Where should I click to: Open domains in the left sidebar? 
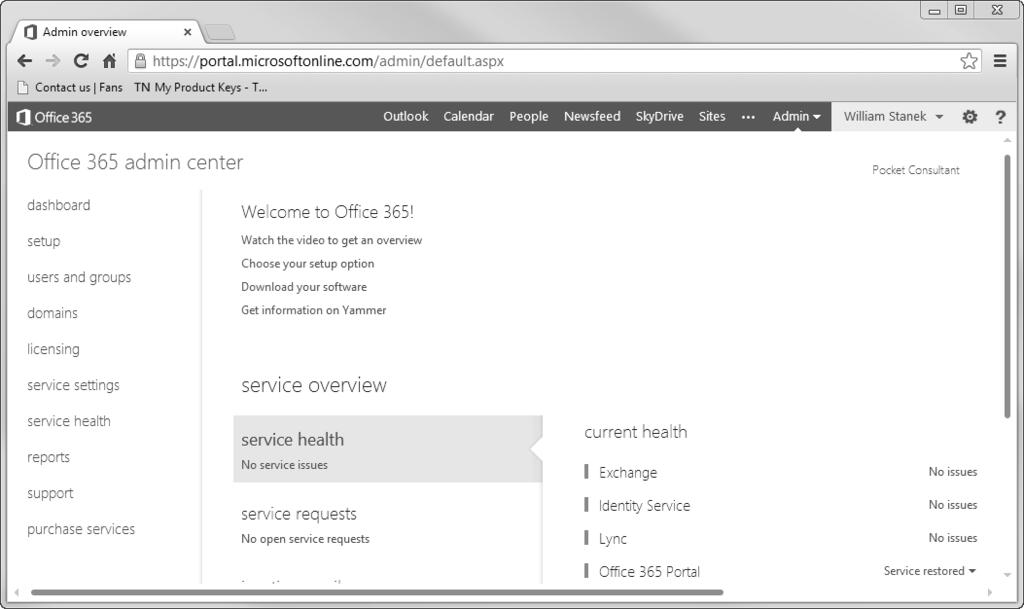point(52,313)
